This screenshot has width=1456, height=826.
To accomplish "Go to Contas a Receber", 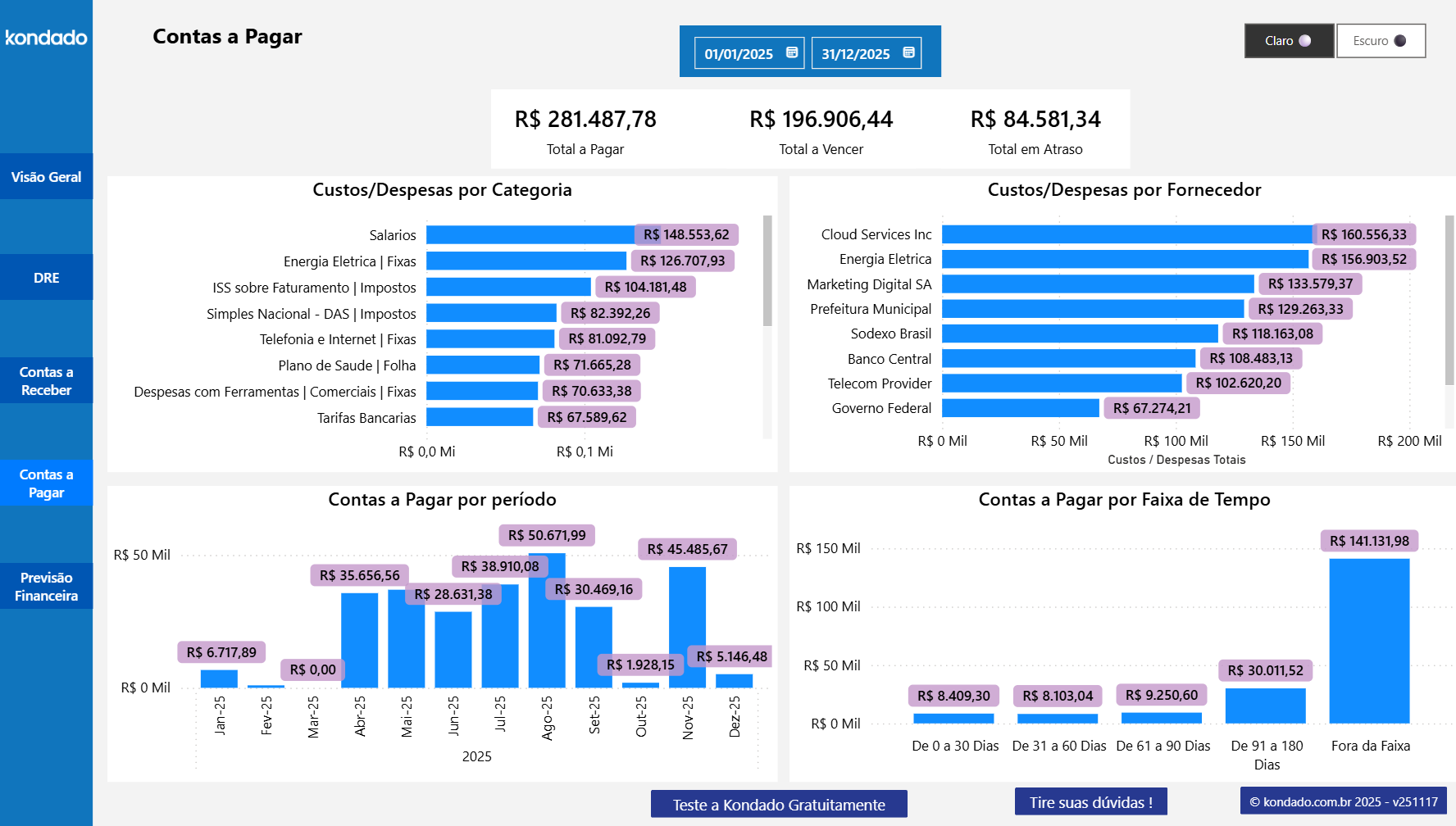I will tap(46, 380).
